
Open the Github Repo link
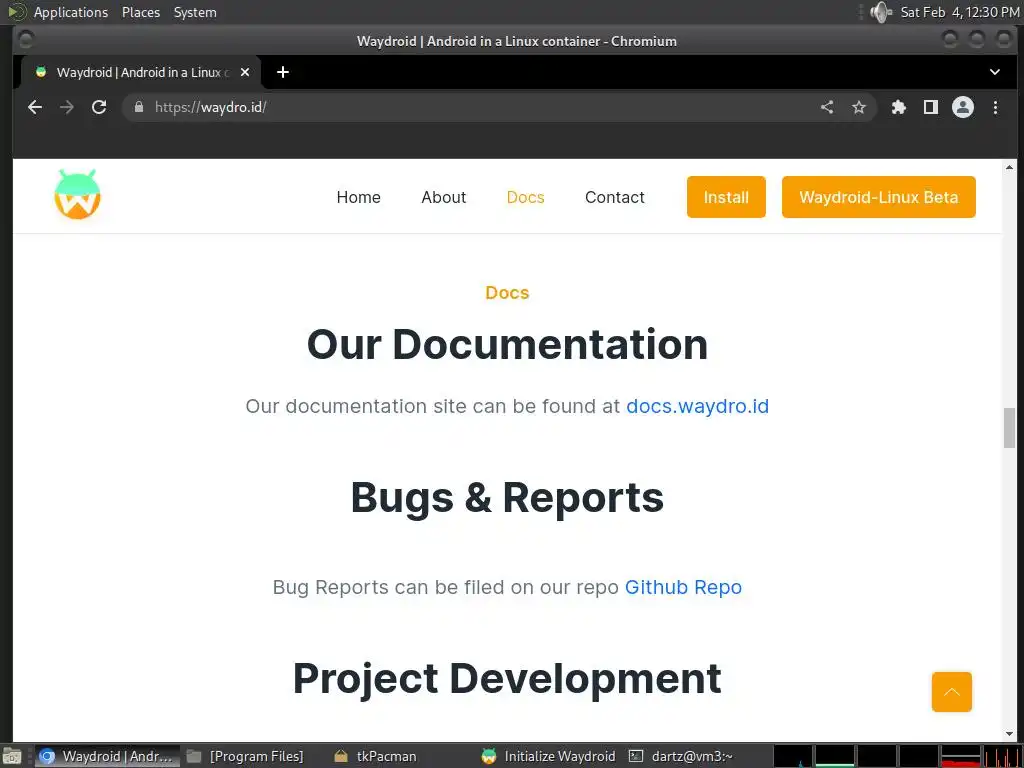pyautogui.click(x=683, y=586)
